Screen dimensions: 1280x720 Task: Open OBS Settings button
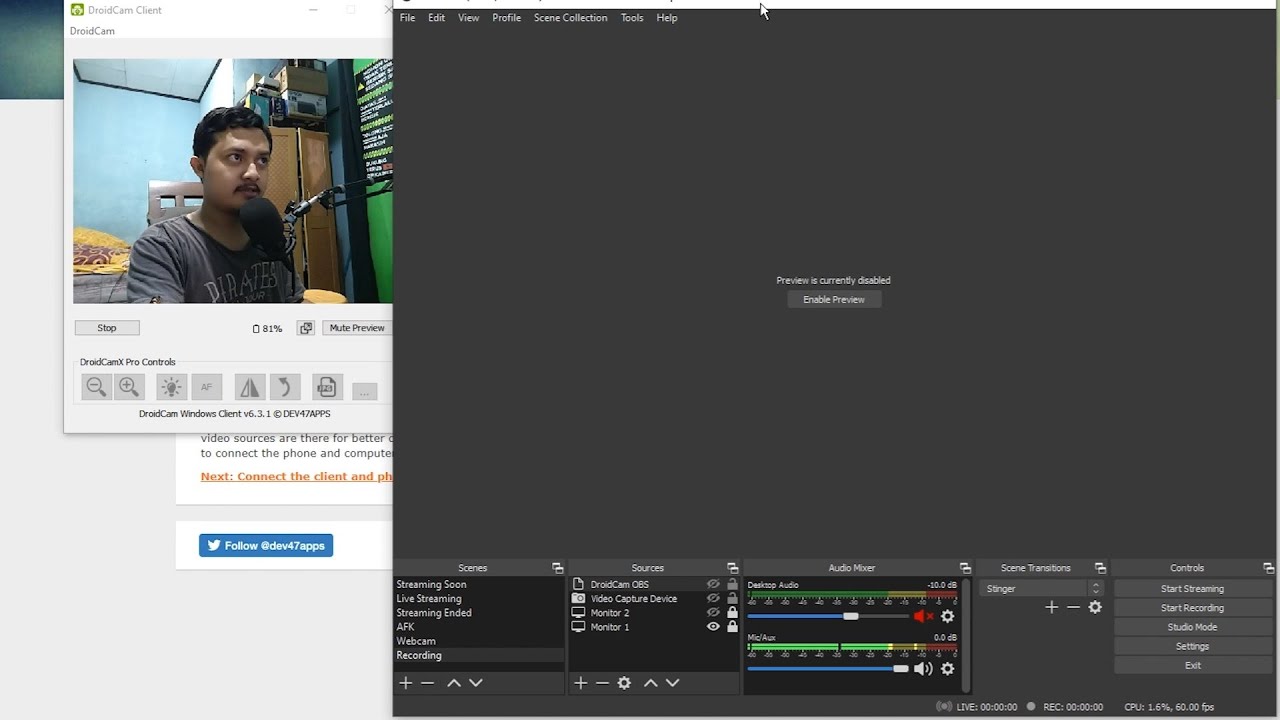[1192, 646]
